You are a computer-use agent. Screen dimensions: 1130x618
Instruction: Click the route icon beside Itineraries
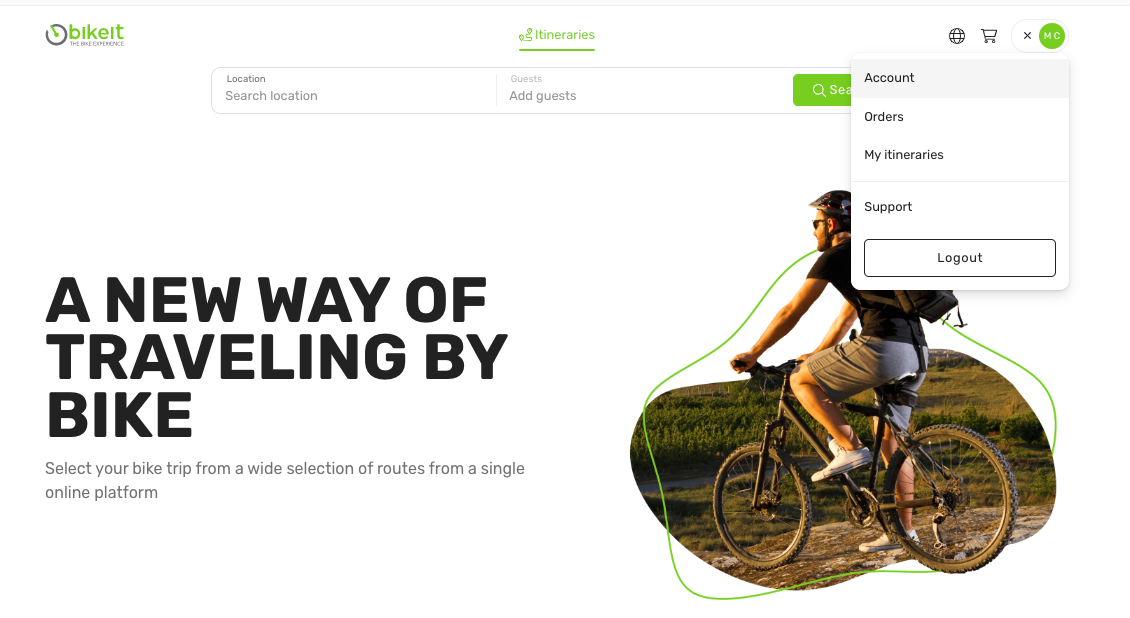coord(525,35)
